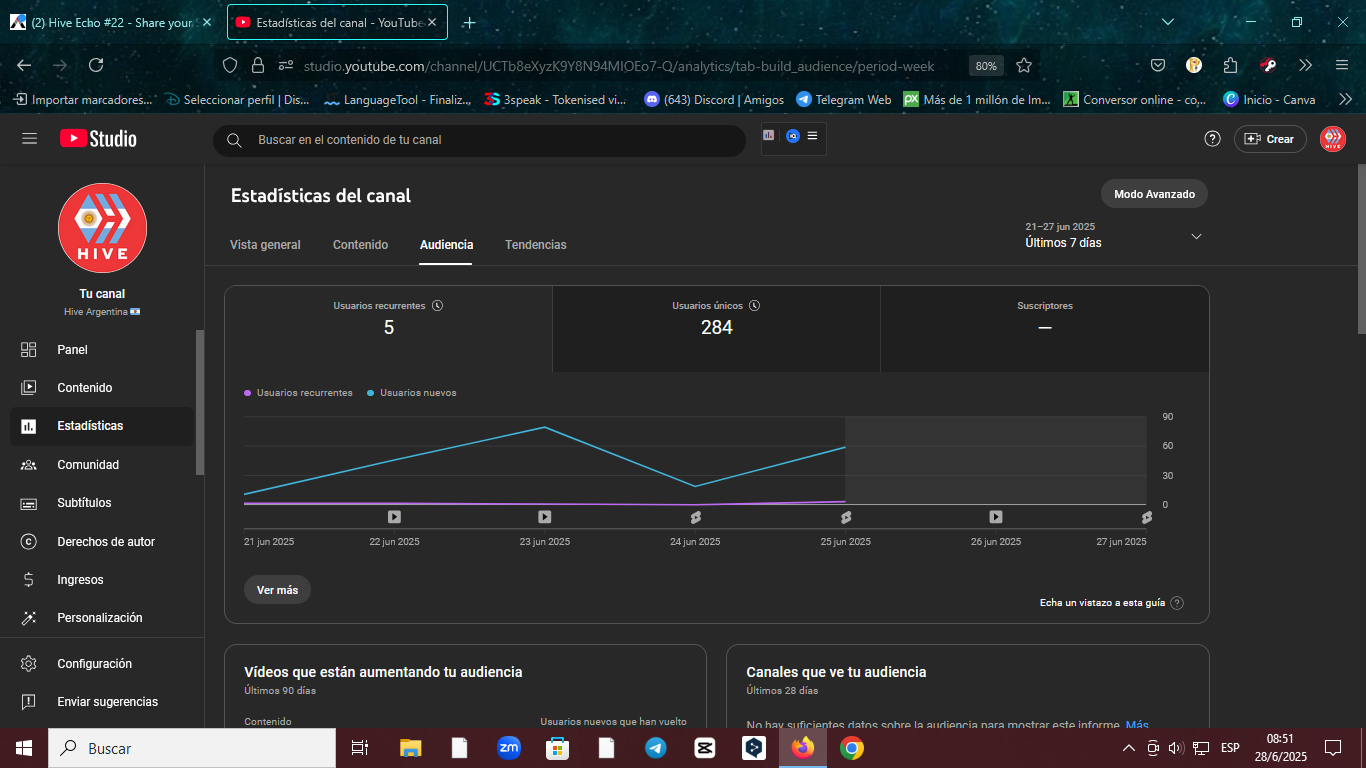Click the Más link in Canales que ve tu audiencia
Screen dimensions: 1366x768
point(1137,725)
